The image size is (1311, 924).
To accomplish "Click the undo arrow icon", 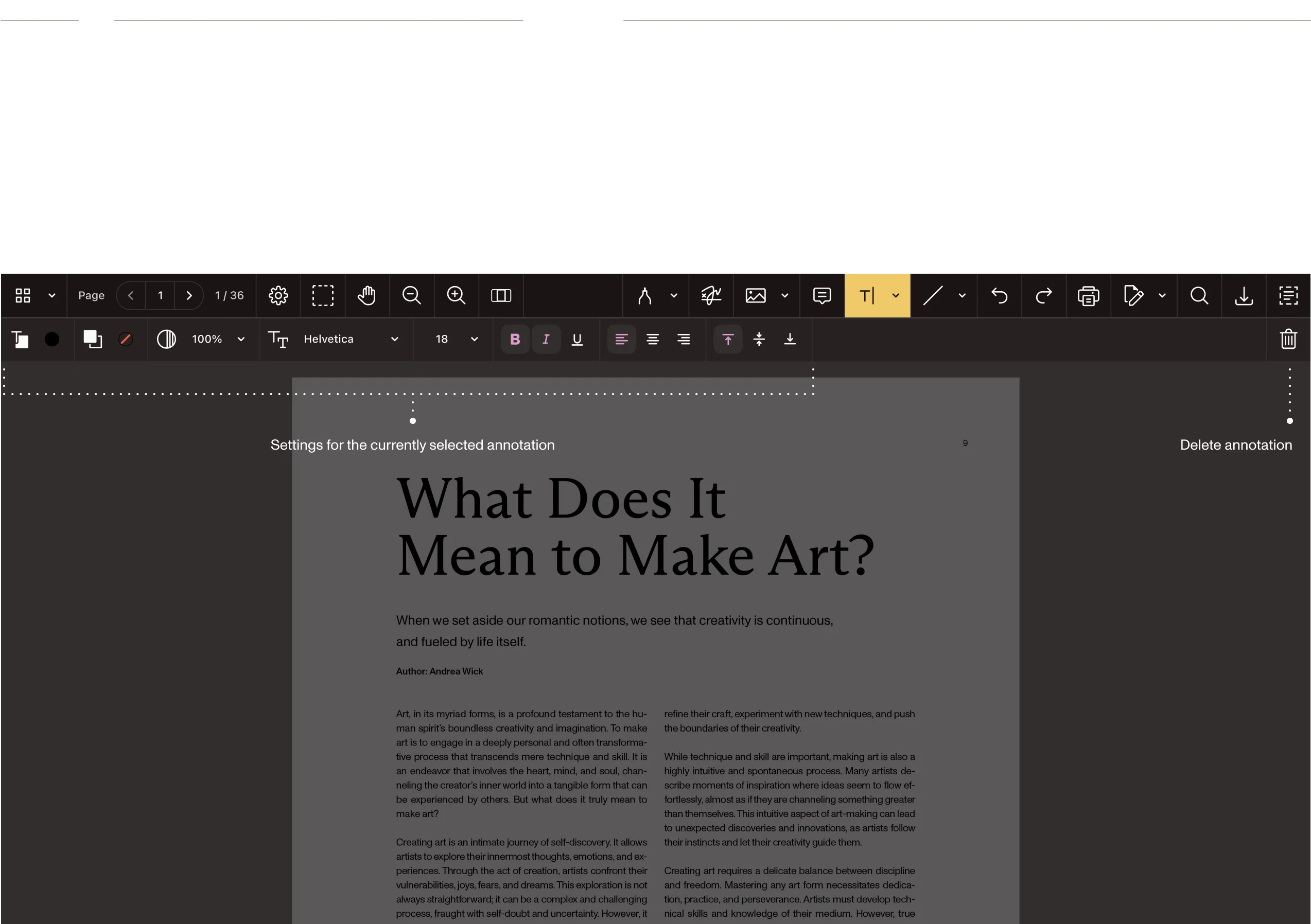I will tap(999, 296).
